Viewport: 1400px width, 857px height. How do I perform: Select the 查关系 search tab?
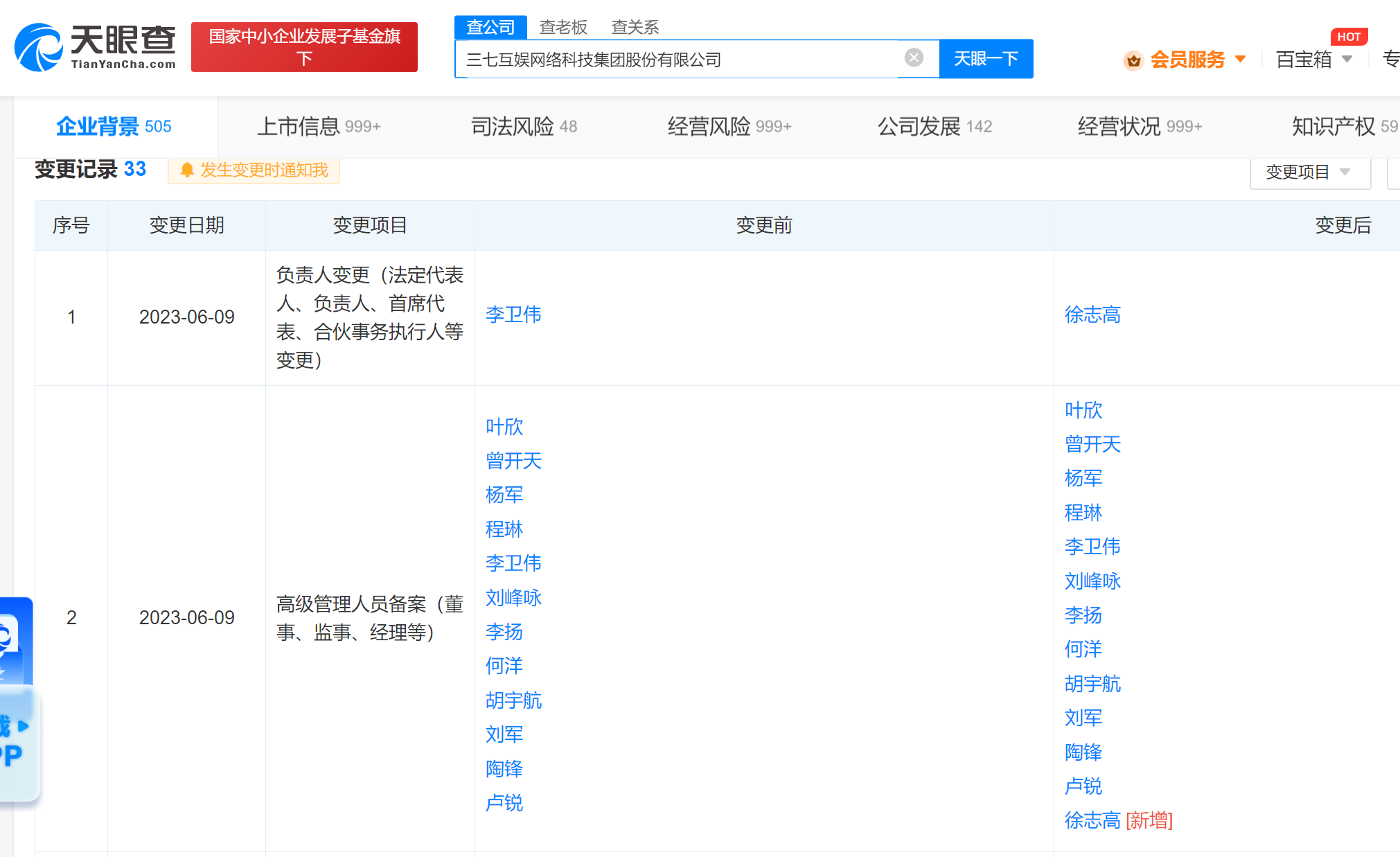(635, 27)
